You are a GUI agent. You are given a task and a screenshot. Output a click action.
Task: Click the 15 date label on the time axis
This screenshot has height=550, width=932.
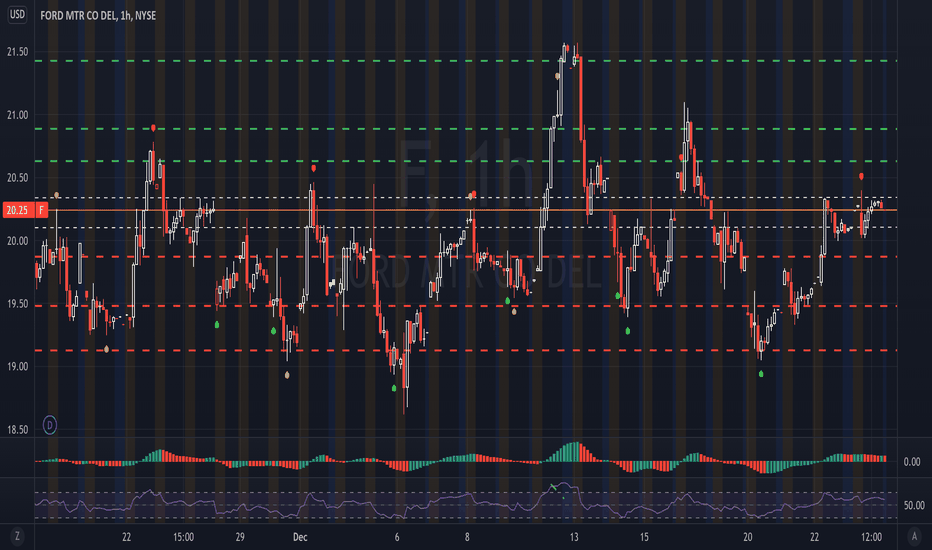[x=644, y=537]
